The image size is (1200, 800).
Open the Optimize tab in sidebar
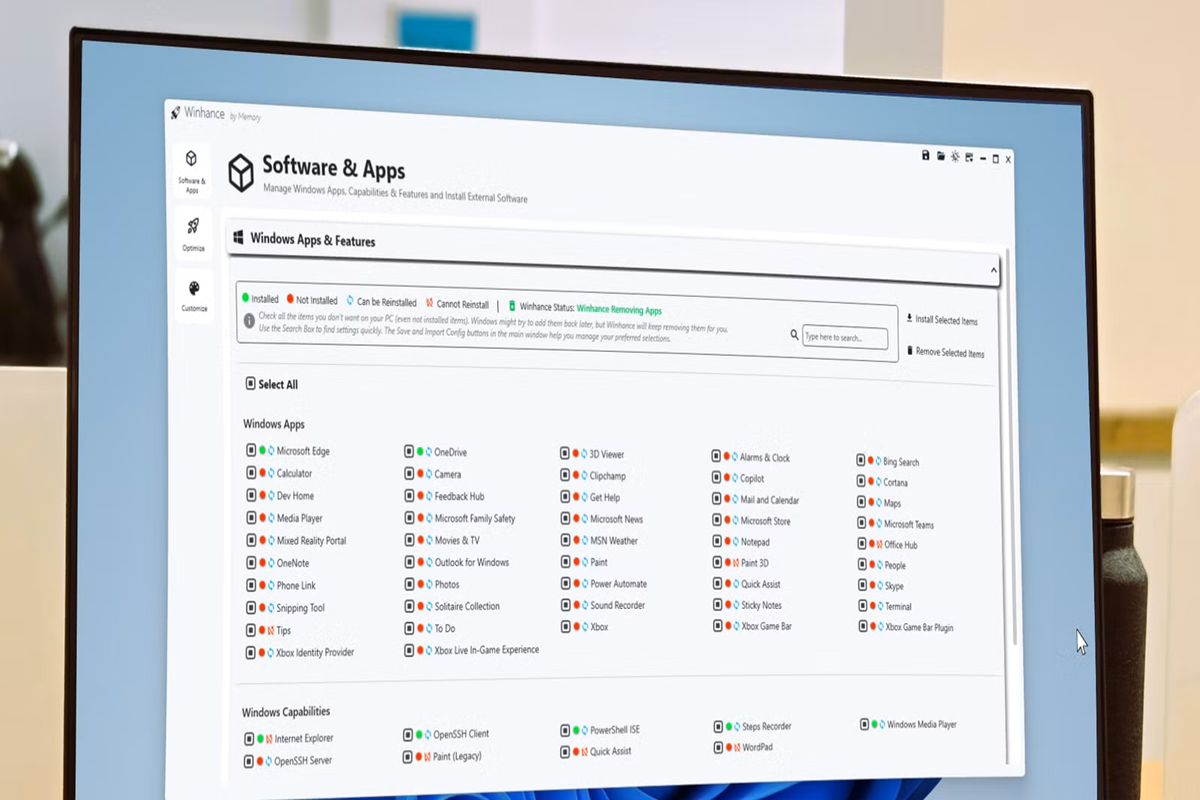coord(193,233)
